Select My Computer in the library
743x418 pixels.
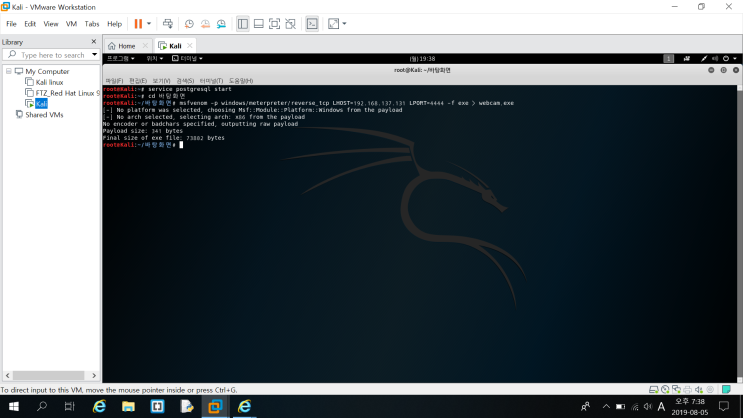pyautogui.click(x=47, y=71)
